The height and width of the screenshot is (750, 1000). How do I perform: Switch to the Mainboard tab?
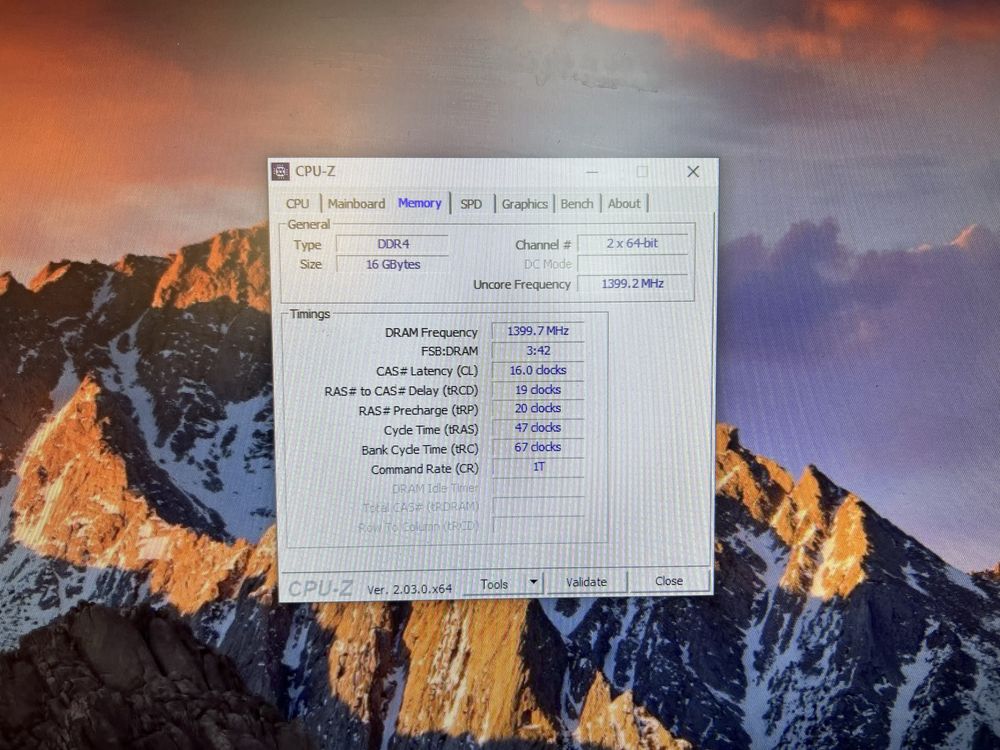(356, 203)
